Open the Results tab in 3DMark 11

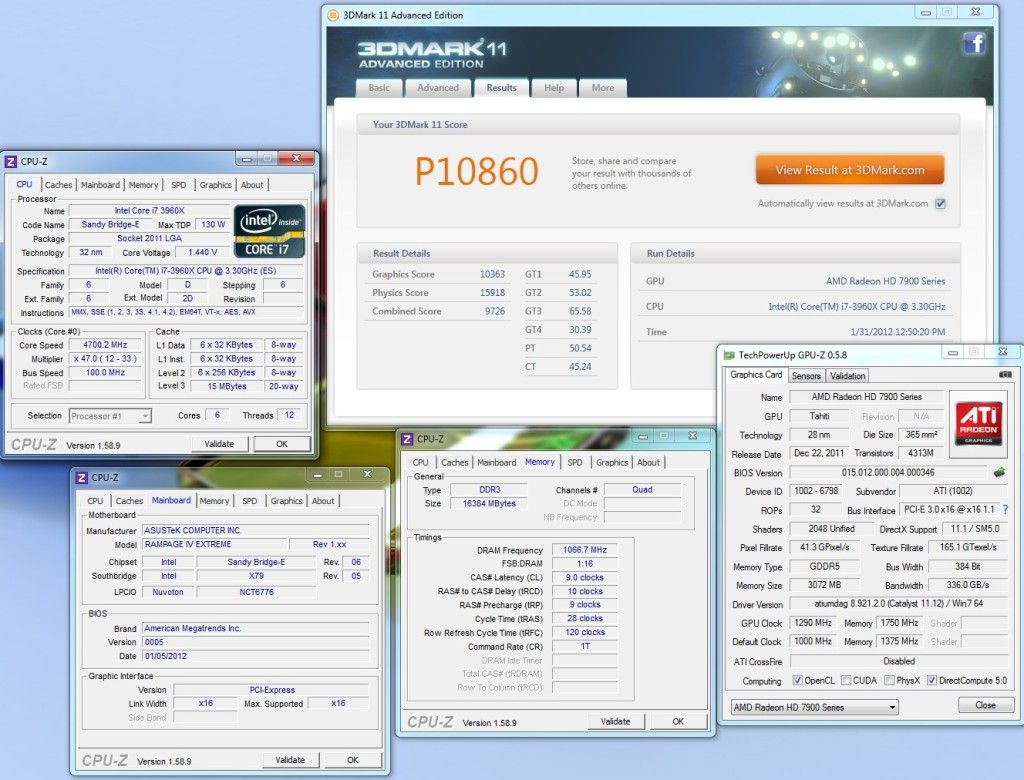pos(501,88)
